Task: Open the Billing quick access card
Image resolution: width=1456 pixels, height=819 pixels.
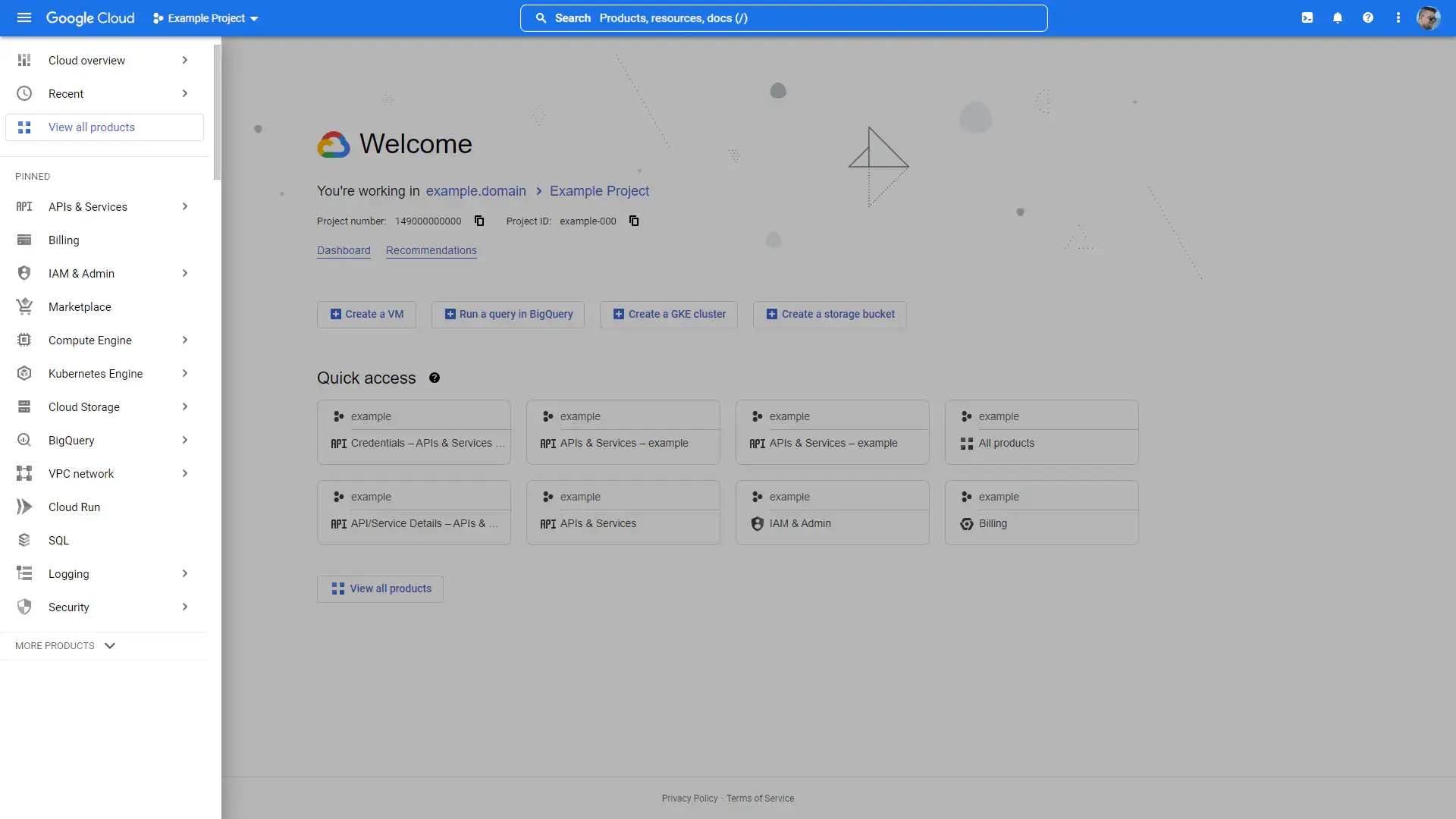Action: [1042, 513]
